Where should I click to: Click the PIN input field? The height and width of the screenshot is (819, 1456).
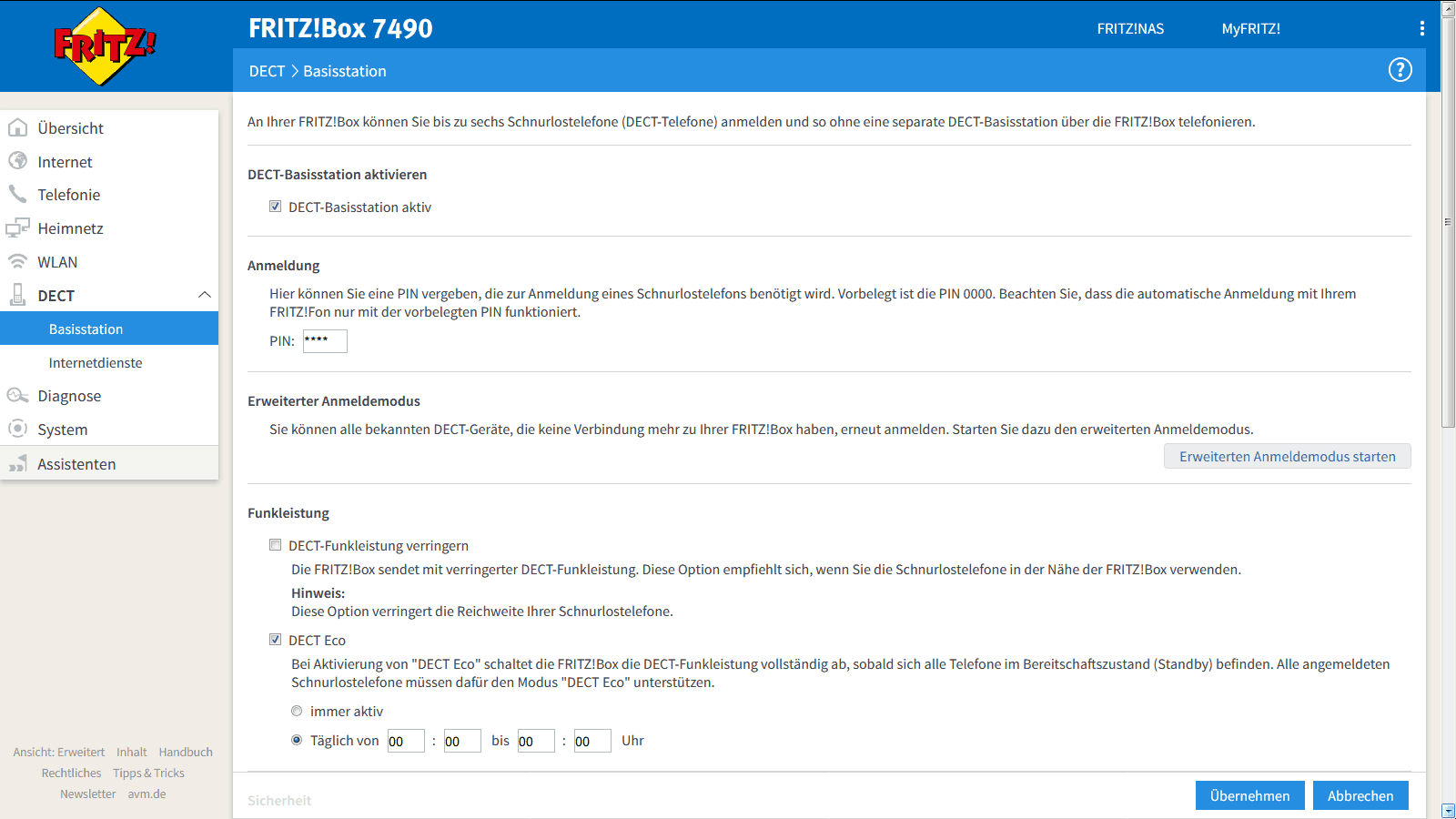click(x=325, y=340)
